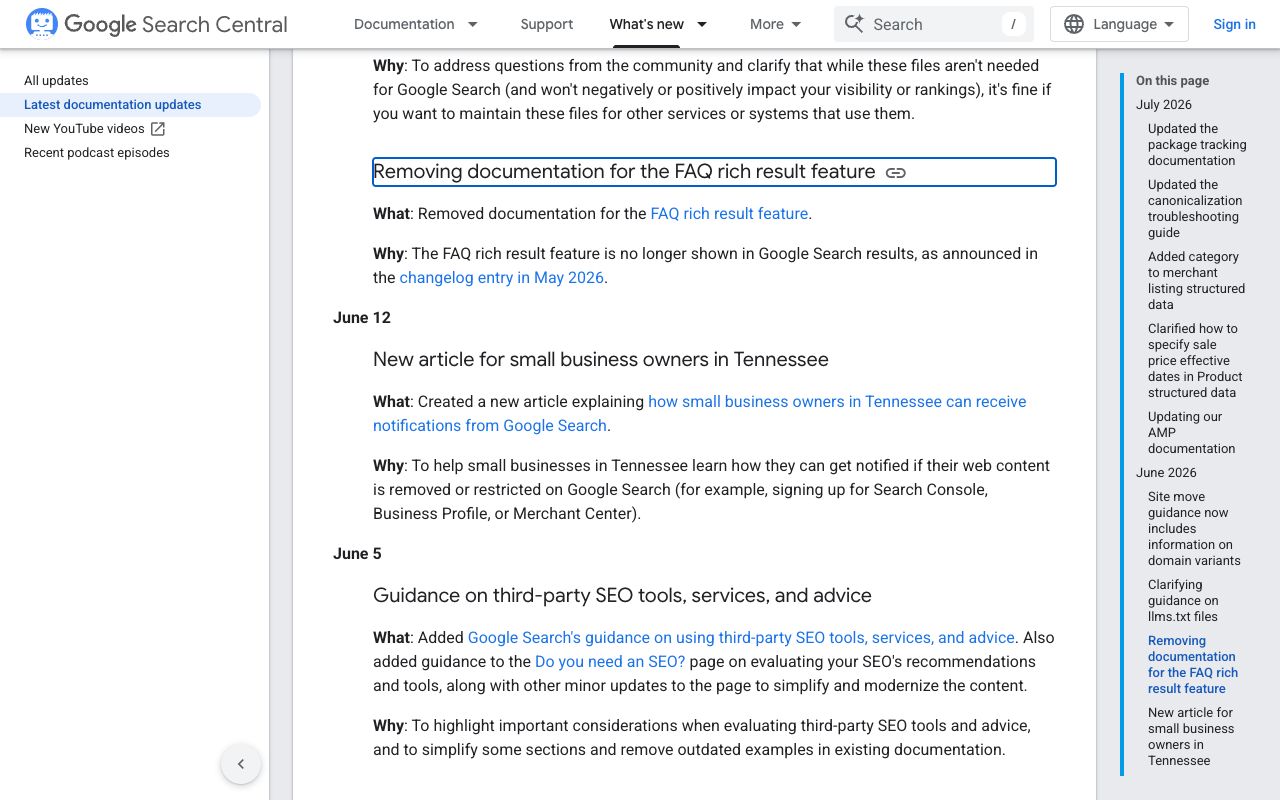The height and width of the screenshot is (800, 1280).
Task: Expand the What's new dropdown arrow
Action: click(x=702, y=24)
